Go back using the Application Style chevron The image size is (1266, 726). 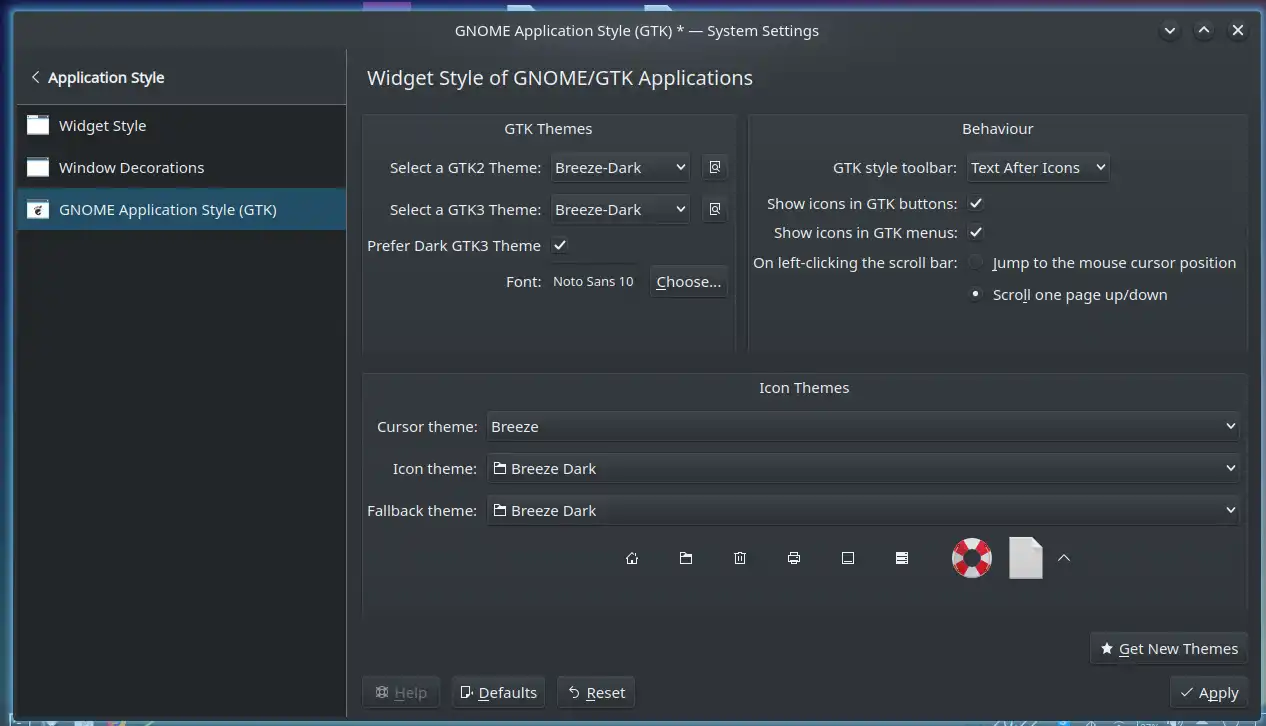36,78
